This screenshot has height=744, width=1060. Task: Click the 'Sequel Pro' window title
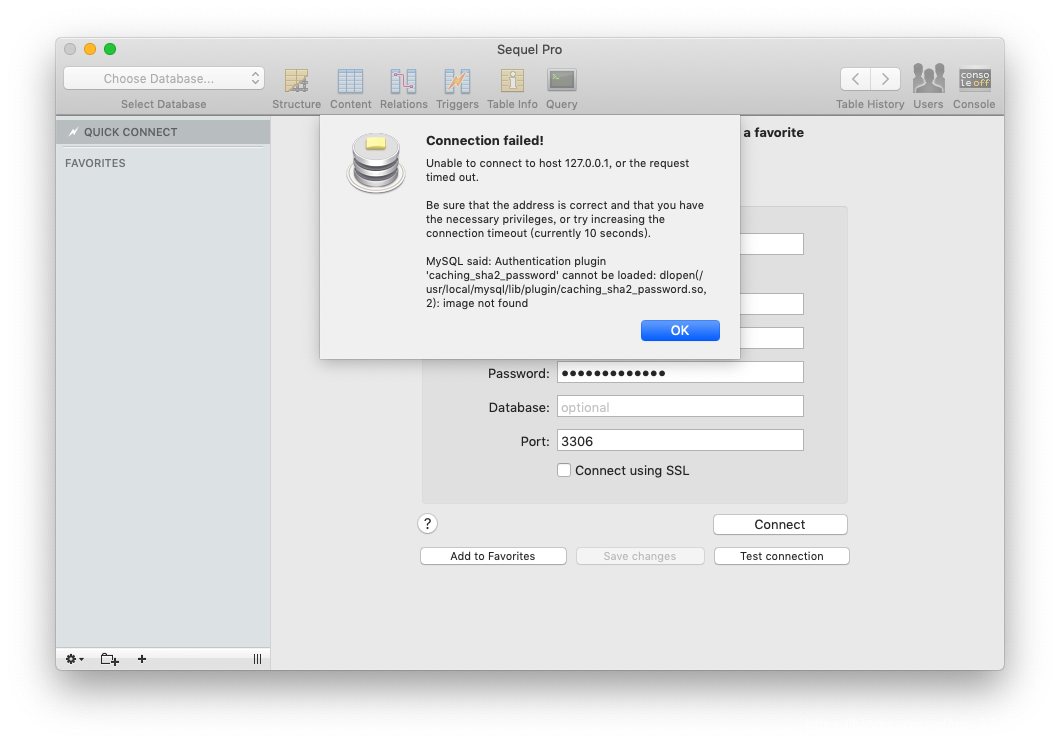529,49
